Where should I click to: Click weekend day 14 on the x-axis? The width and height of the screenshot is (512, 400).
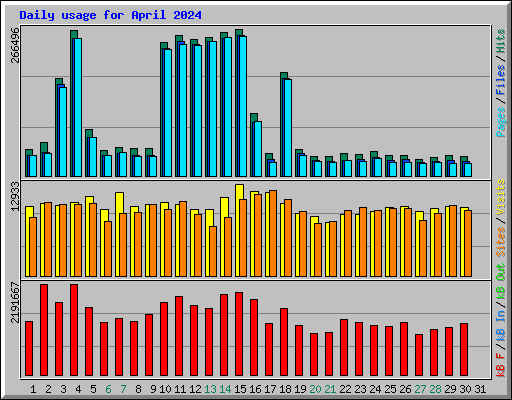pos(225,389)
